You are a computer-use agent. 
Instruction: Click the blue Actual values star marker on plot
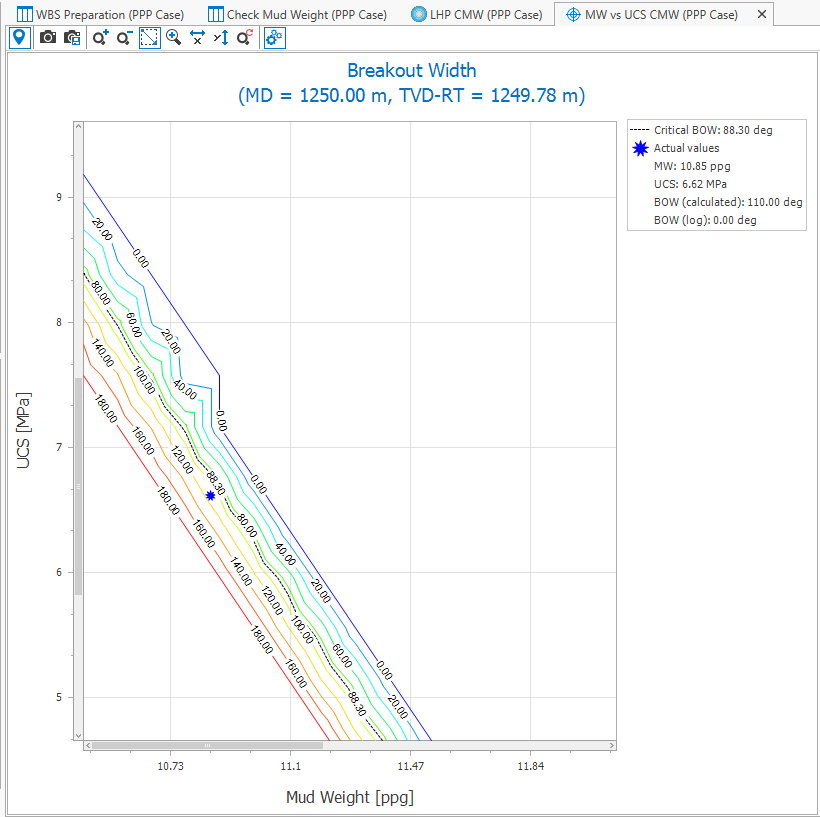(211, 495)
